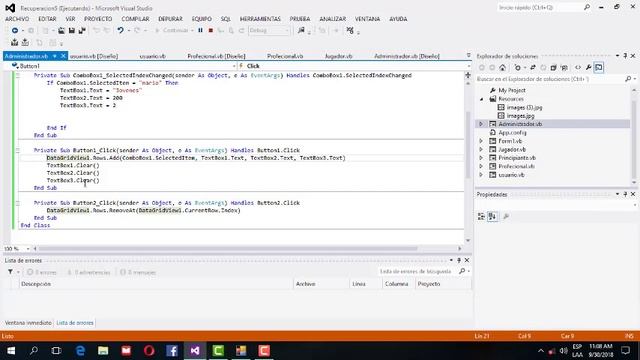Open the Debug configuration dropdown
The image size is (640, 360).
click(x=269, y=31)
